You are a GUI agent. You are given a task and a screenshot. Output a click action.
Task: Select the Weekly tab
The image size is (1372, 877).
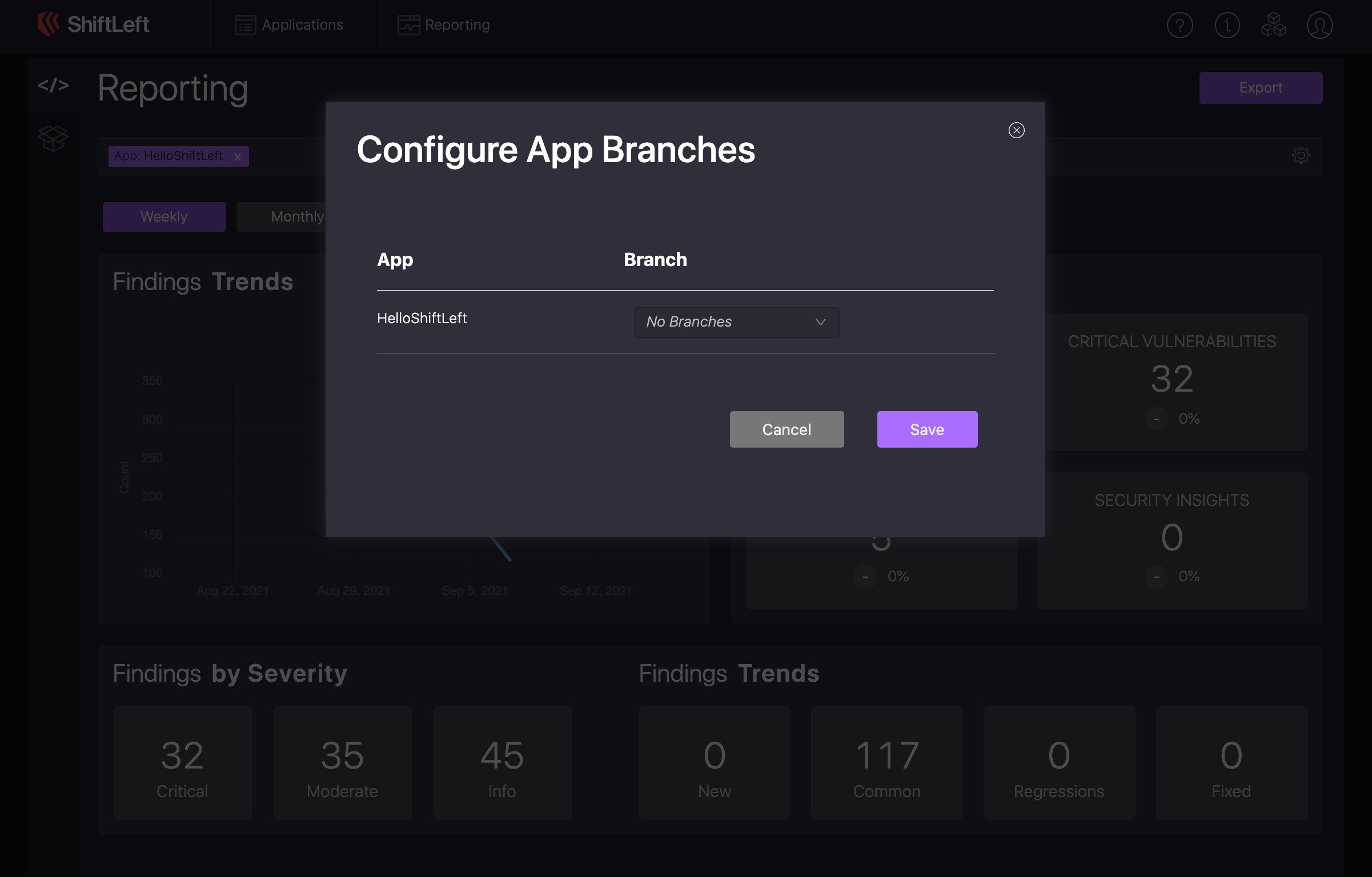click(x=165, y=217)
